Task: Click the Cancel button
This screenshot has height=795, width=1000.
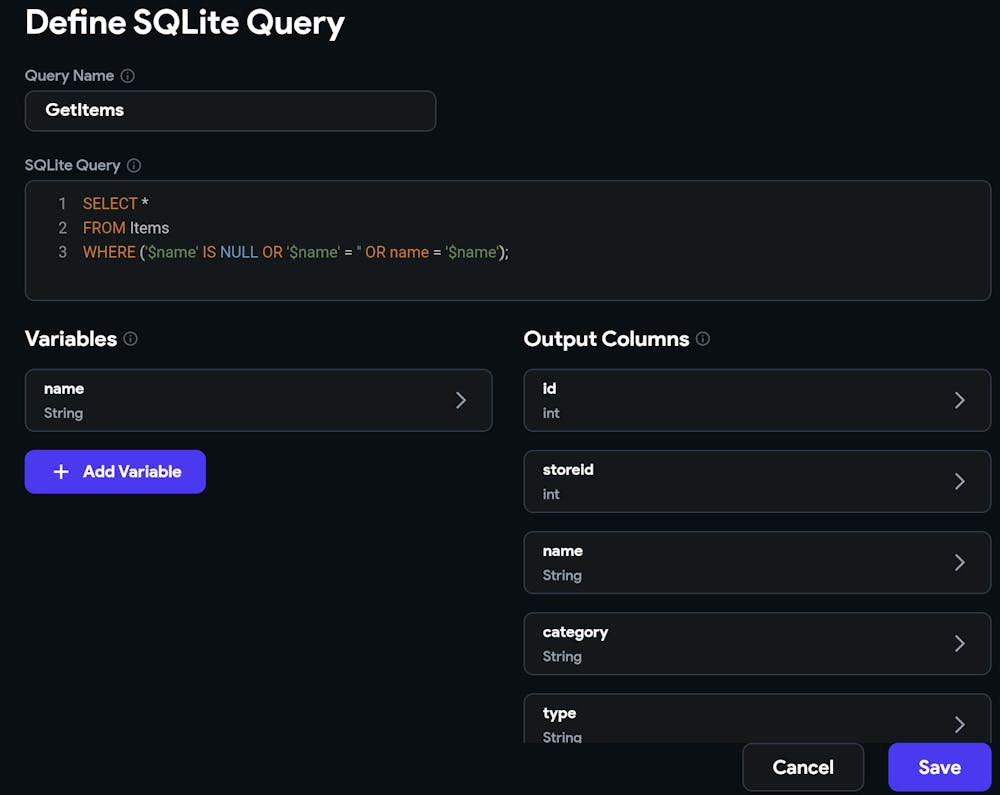Action: pyautogui.click(x=803, y=767)
